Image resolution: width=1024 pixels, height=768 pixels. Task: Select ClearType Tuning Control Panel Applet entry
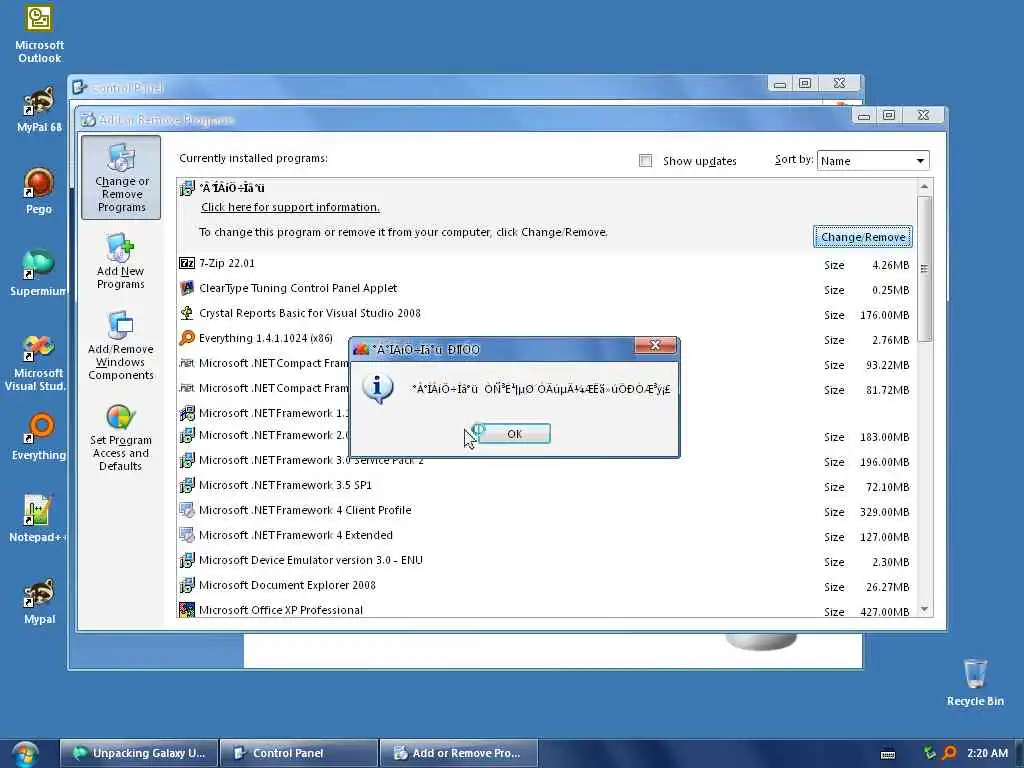546,289
